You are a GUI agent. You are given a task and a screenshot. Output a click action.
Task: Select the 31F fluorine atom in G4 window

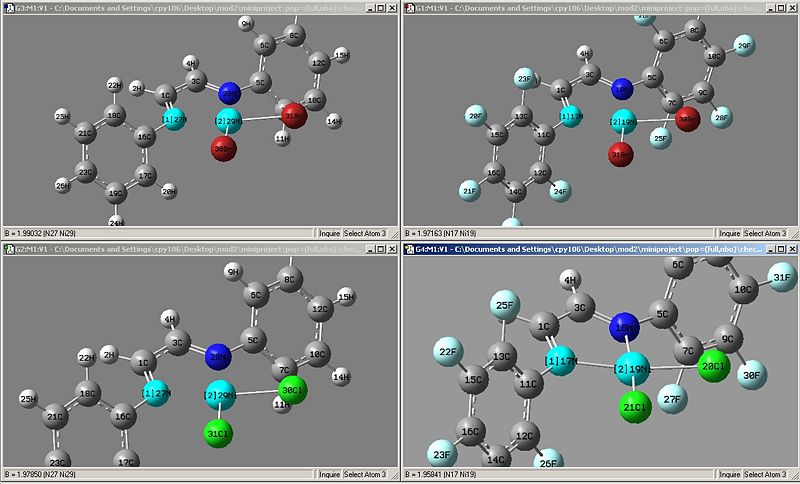click(782, 277)
